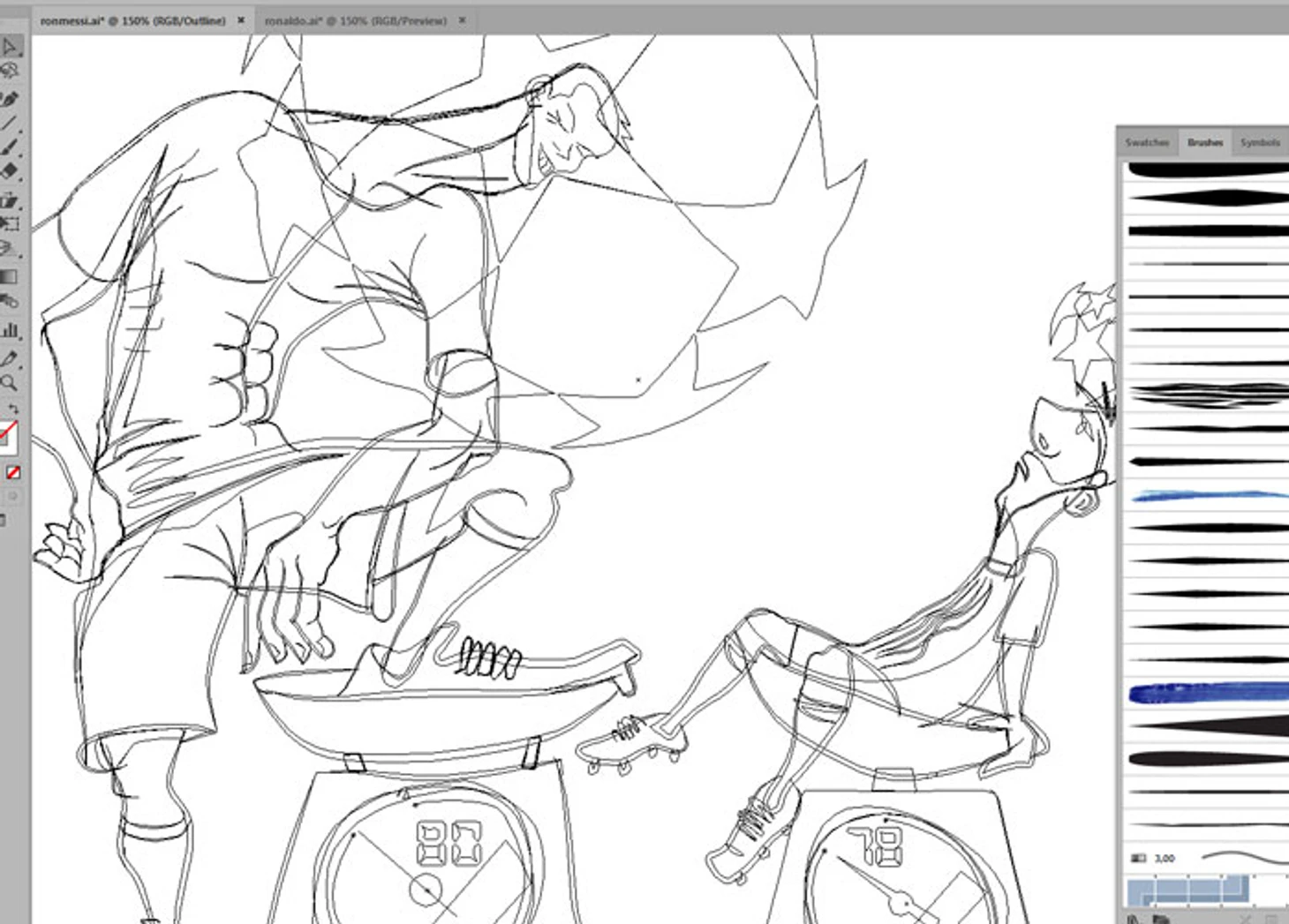Open Brush Libraries menu icon
This screenshot has height=924, width=1289.
(x=1134, y=919)
